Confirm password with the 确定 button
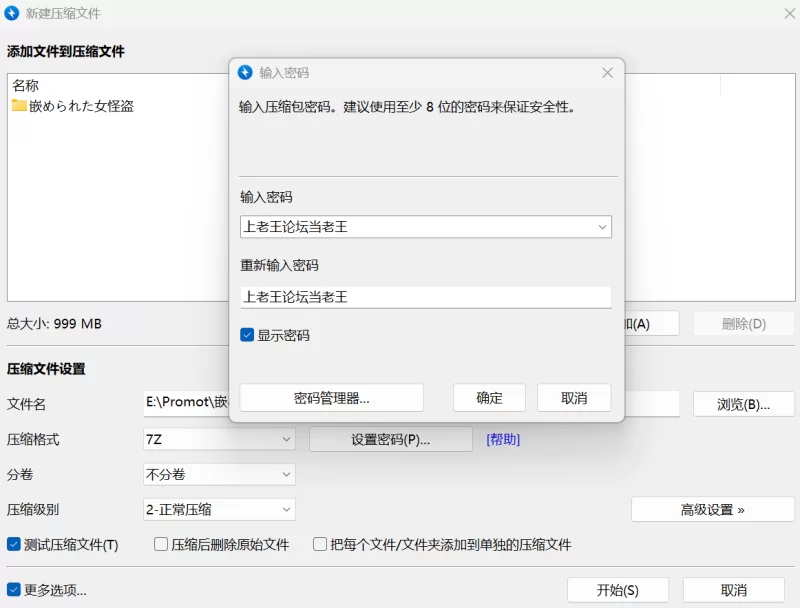 point(489,398)
